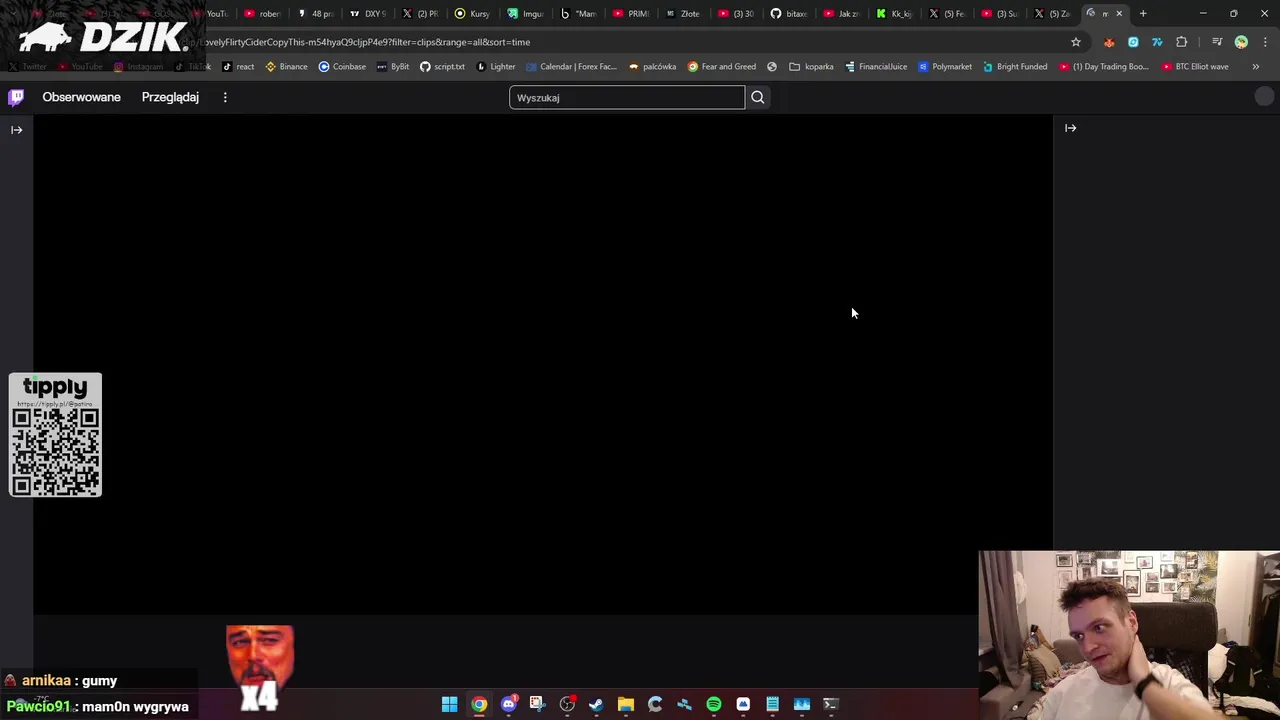Open the user avatar menu
The image size is (1280, 720).
1264,96
